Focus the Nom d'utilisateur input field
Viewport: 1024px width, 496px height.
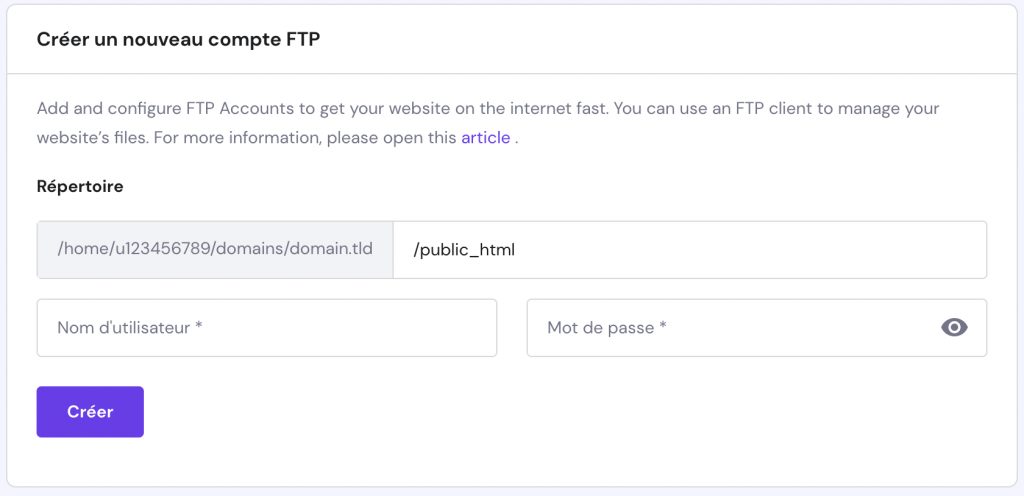266,328
